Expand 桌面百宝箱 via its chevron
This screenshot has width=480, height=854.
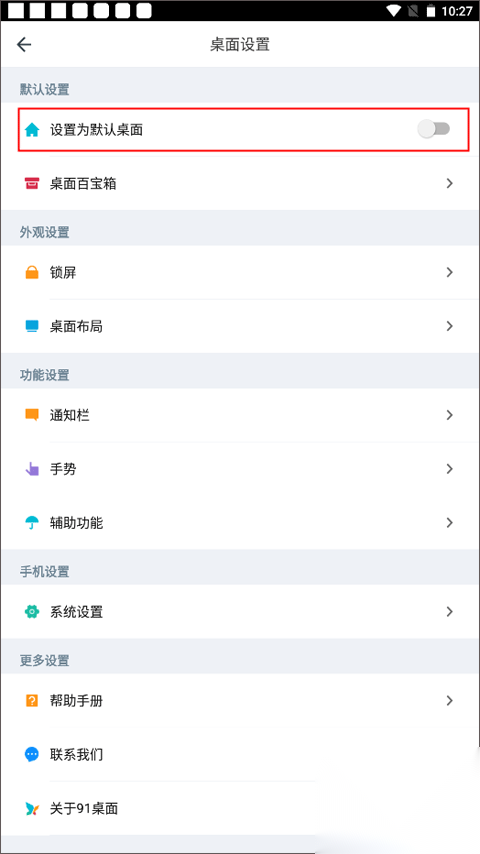point(449,184)
